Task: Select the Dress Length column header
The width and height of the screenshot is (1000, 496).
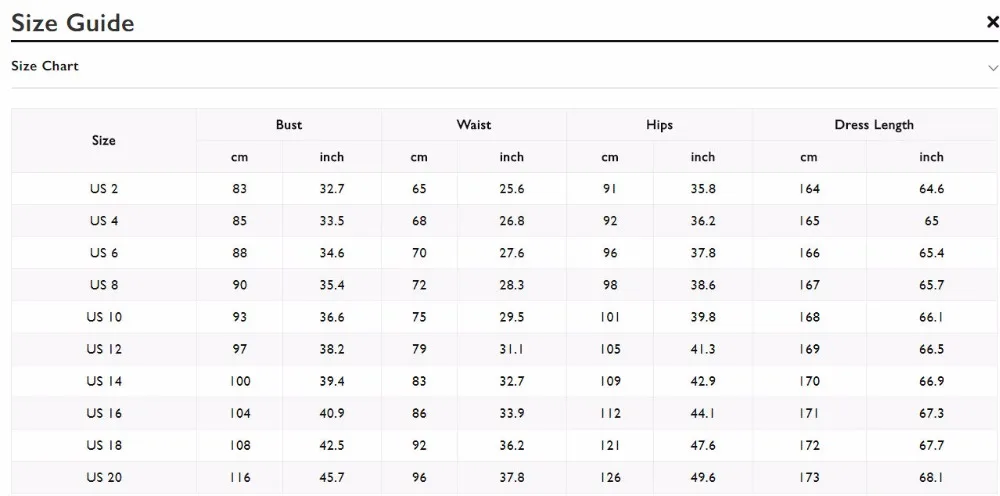Action: point(874,125)
